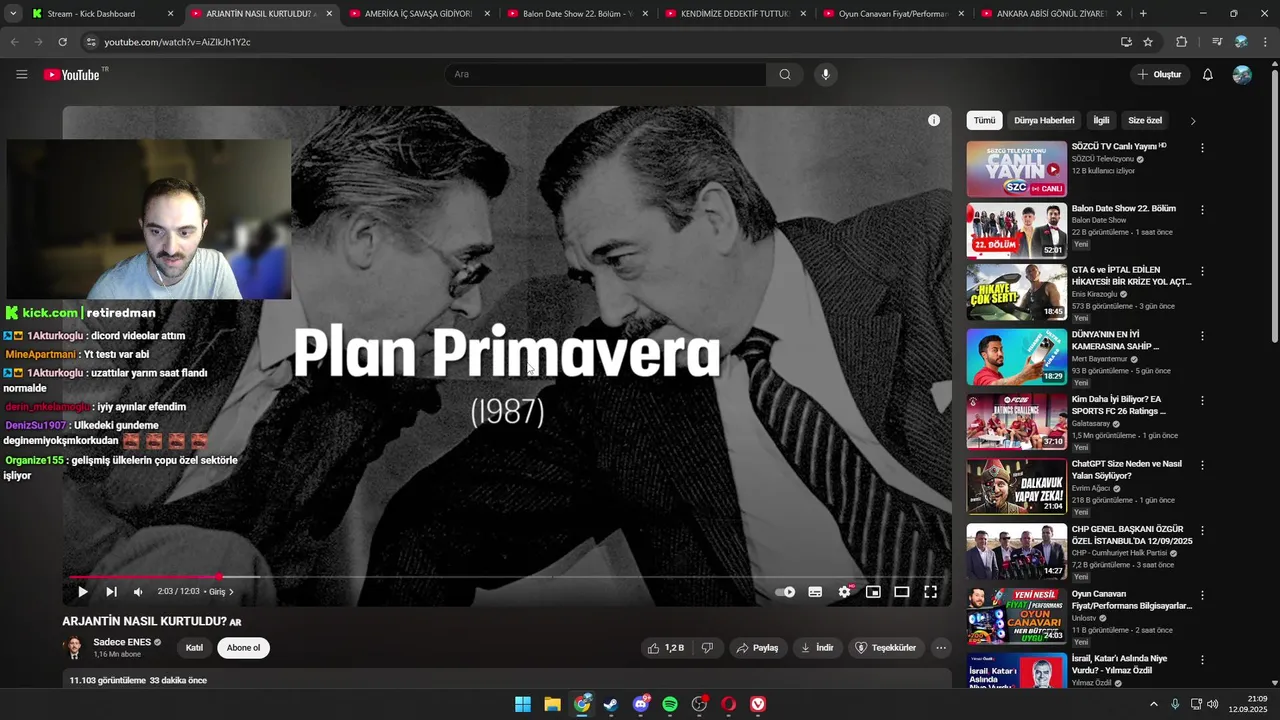
Task: Switch to Stream - Kick Dashboard tab
Action: (103, 14)
